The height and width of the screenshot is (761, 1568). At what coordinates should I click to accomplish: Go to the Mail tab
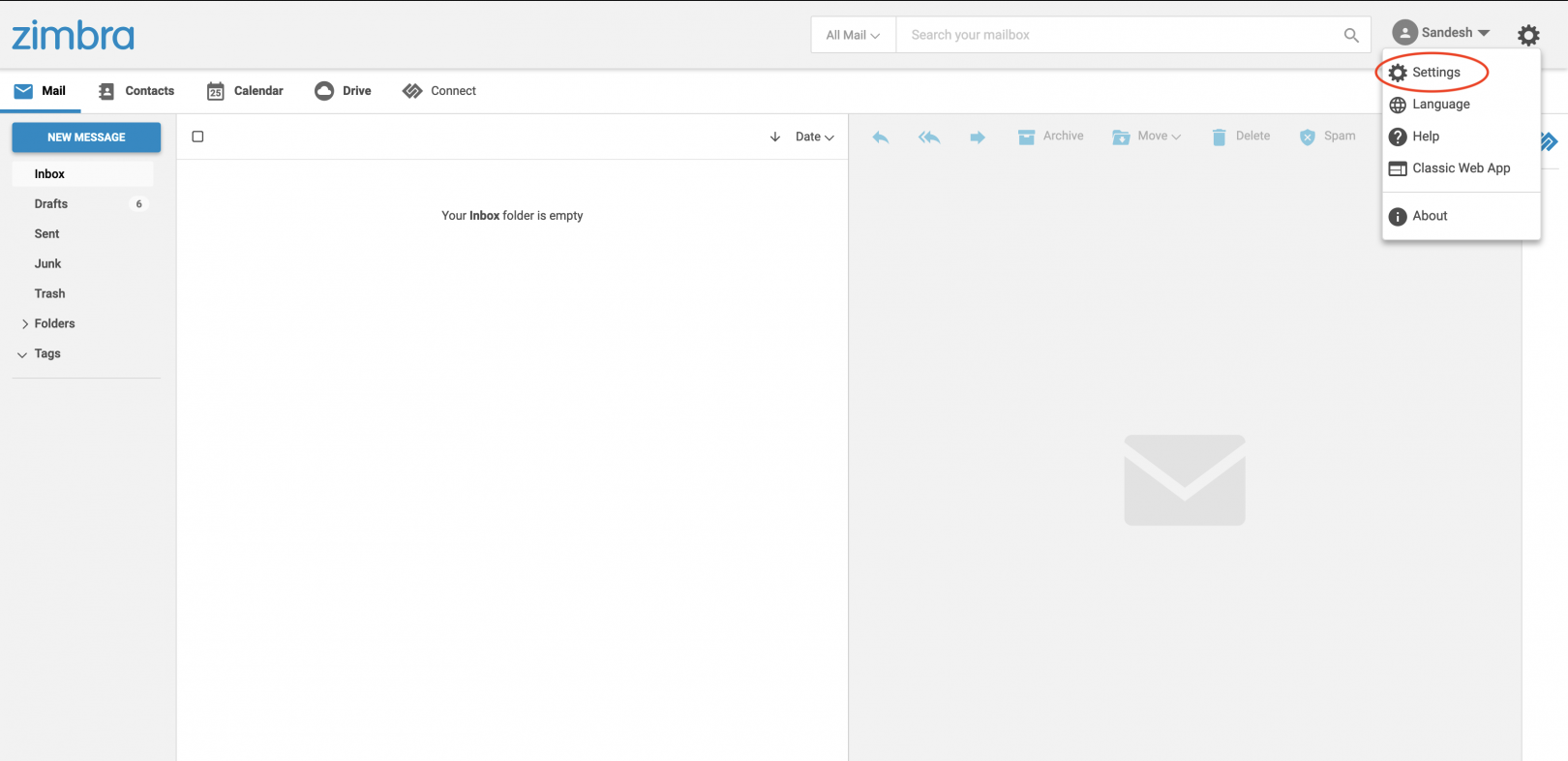[x=40, y=91]
